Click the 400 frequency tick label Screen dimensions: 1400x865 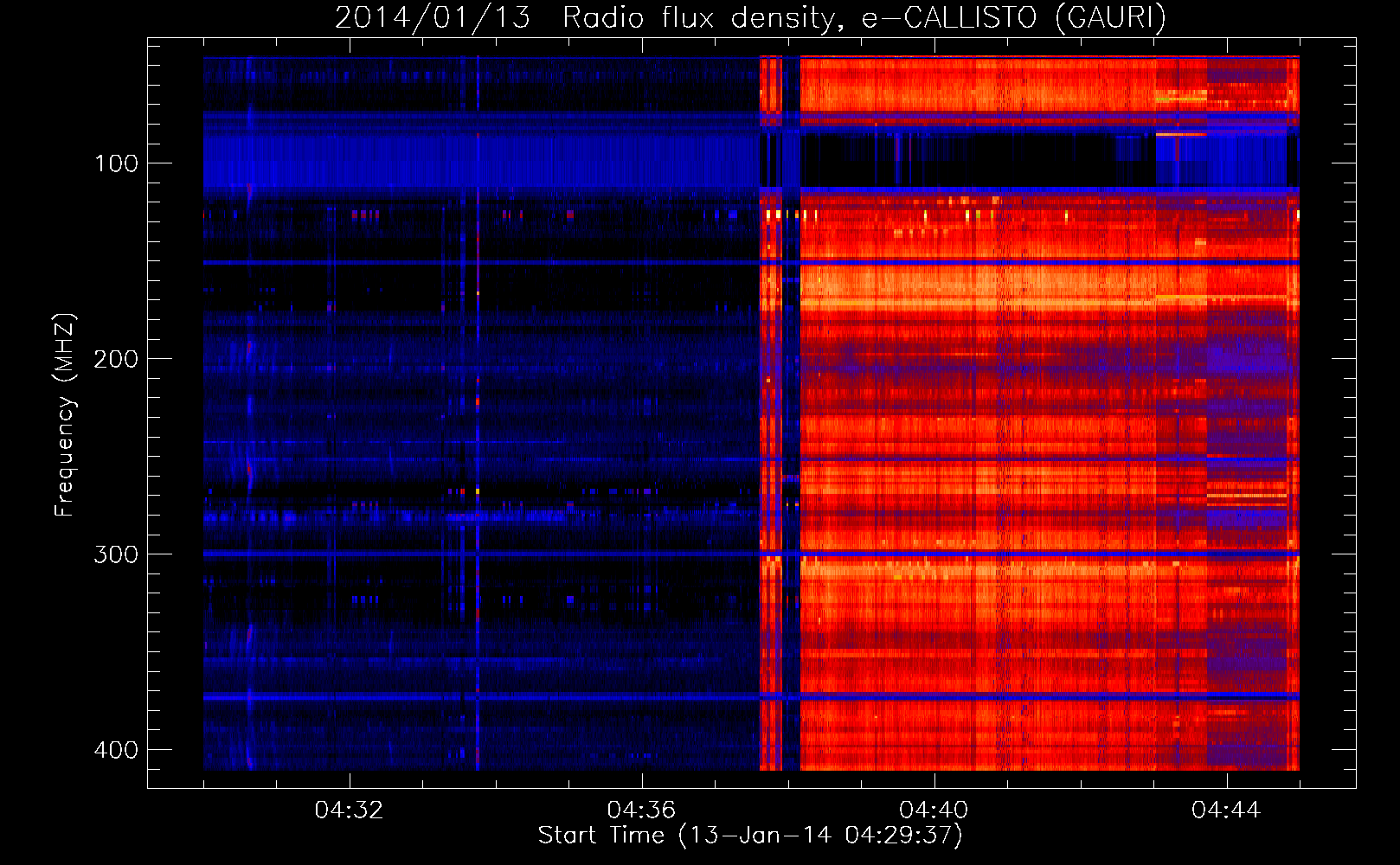(x=116, y=750)
